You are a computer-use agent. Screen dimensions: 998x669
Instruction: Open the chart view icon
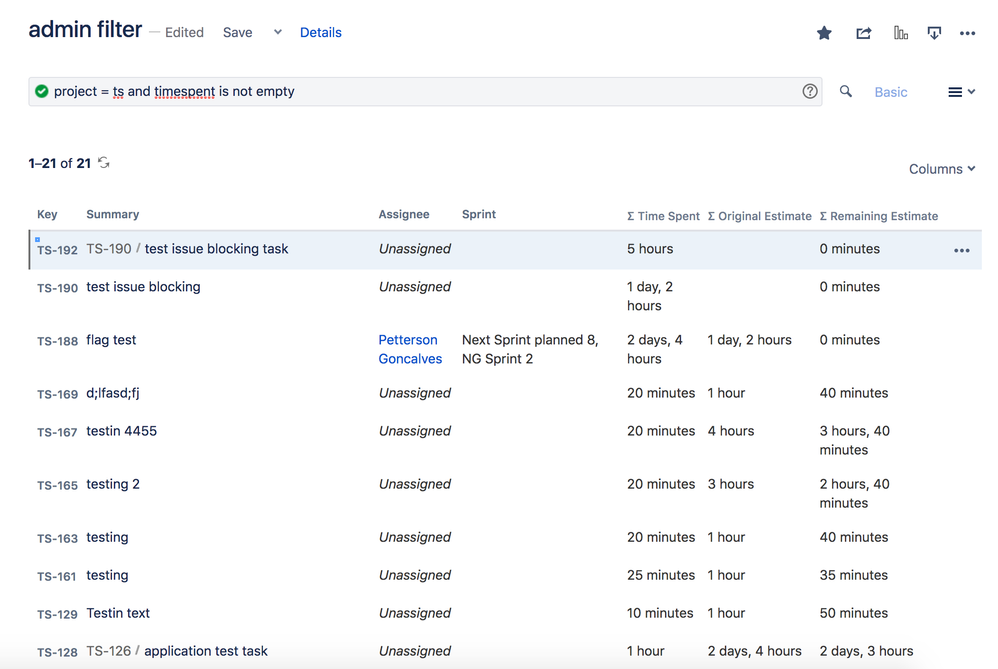pos(901,33)
